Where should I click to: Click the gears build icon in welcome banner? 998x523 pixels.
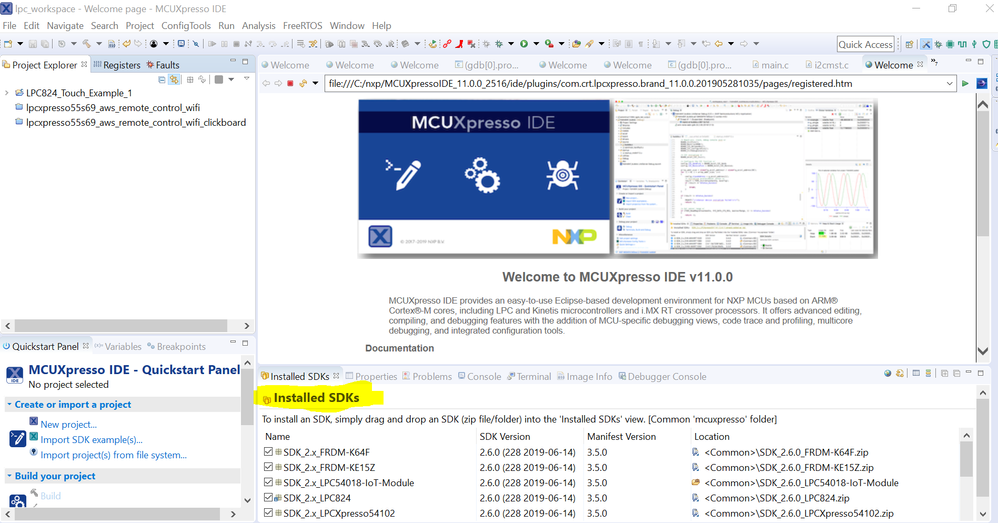(x=482, y=175)
